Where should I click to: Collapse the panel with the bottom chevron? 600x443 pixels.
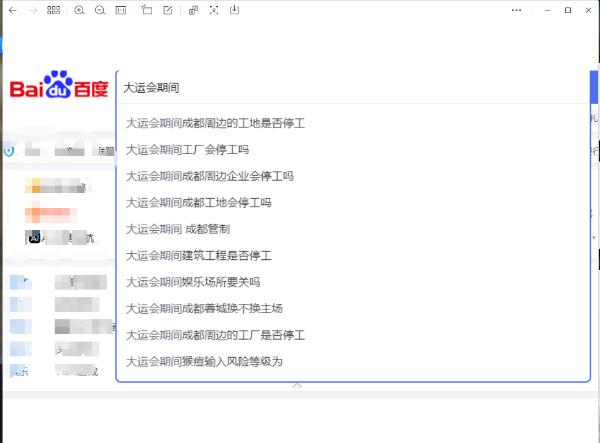[x=296, y=386]
